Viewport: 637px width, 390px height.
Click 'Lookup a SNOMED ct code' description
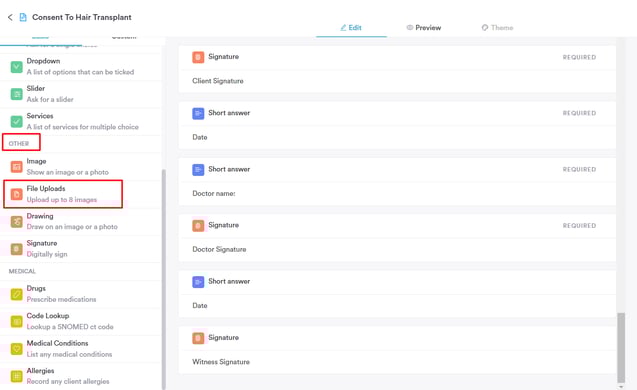click(70, 327)
